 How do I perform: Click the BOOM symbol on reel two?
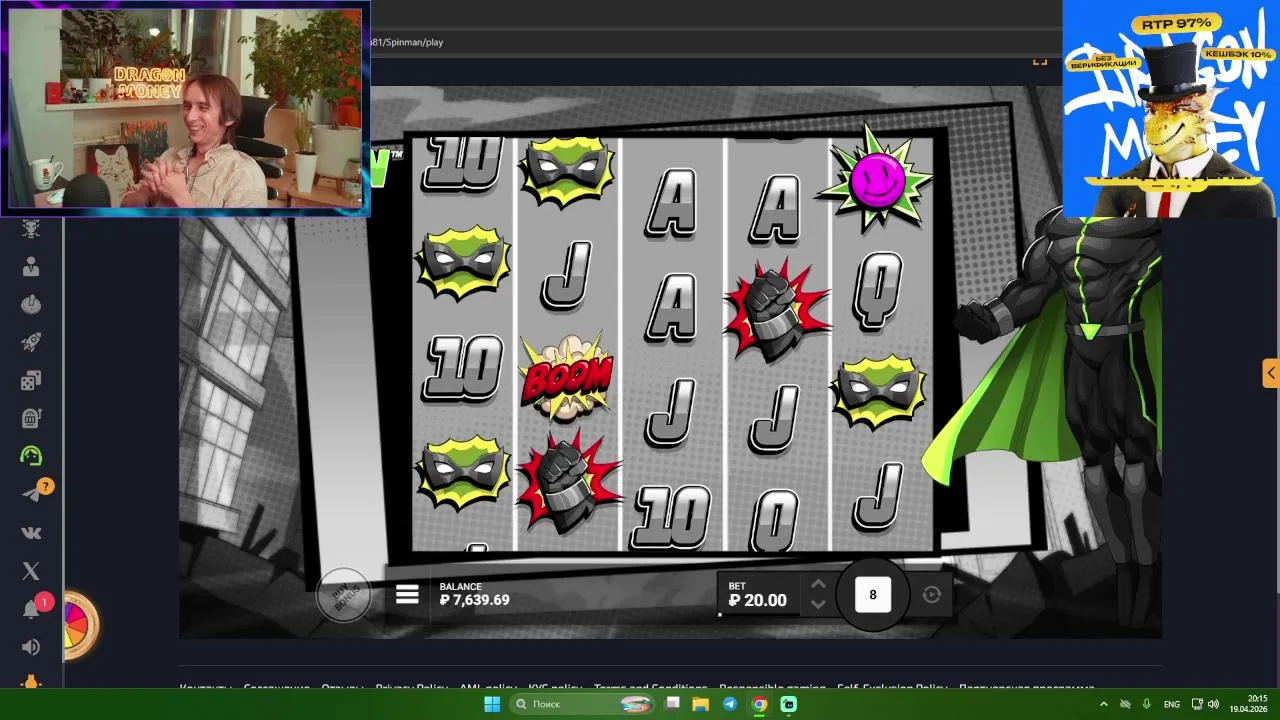click(566, 378)
